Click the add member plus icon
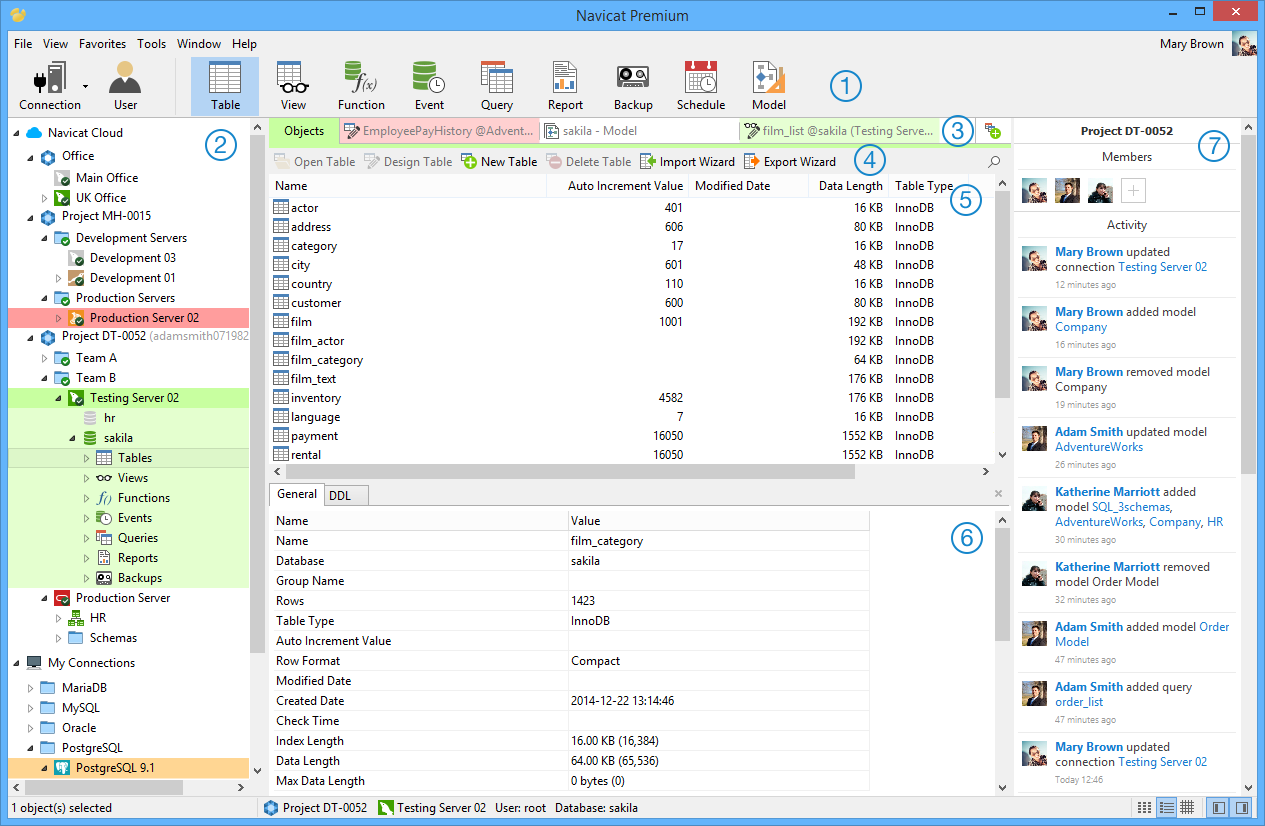Viewport: 1265px width, 826px height. 1132,191
